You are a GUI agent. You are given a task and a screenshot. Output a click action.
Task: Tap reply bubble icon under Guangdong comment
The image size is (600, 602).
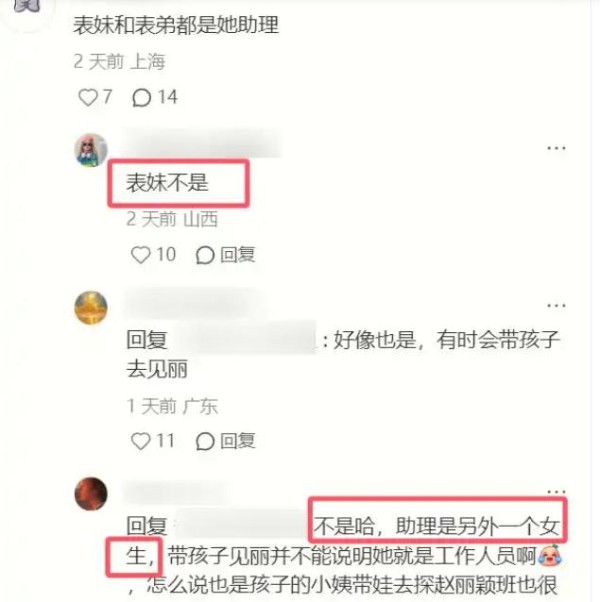[205, 441]
